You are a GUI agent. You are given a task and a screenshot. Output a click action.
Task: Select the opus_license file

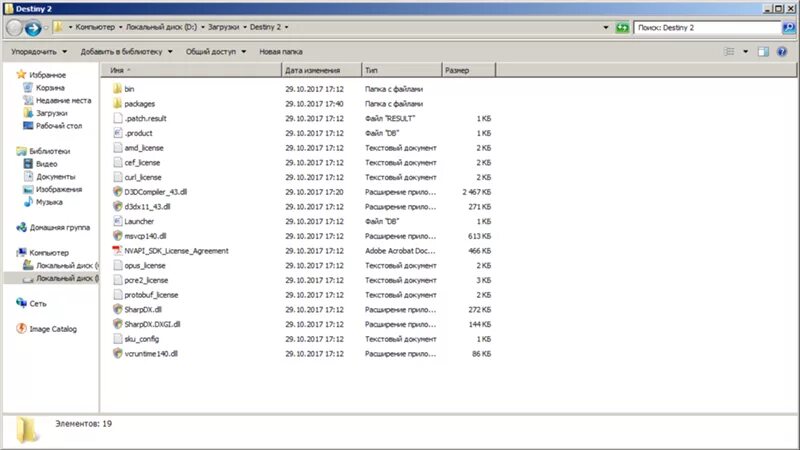point(145,265)
